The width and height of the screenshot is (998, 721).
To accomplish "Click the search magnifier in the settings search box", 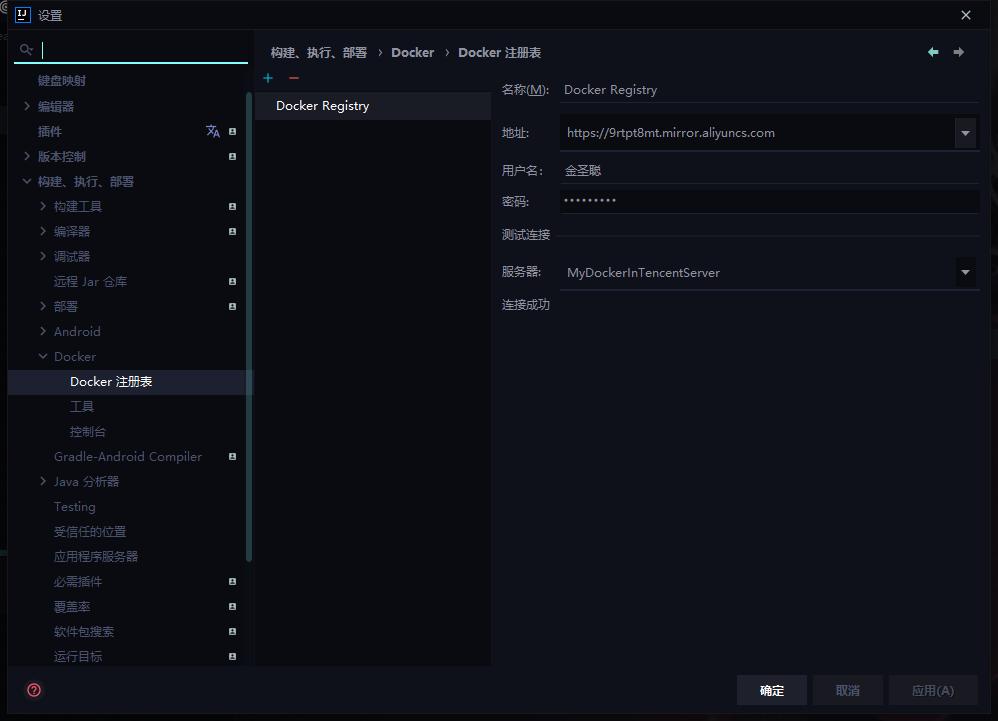I will point(26,49).
